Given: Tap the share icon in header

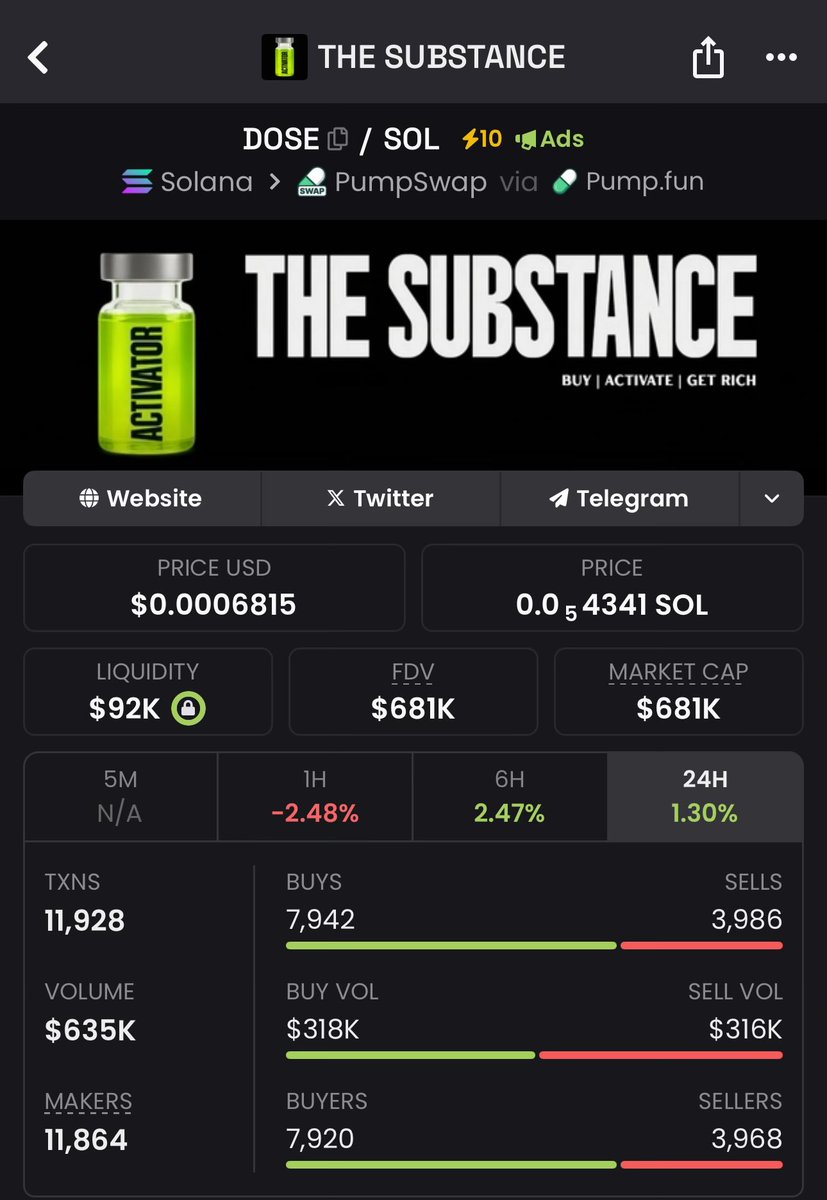Looking at the screenshot, I should (x=707, y=57).
